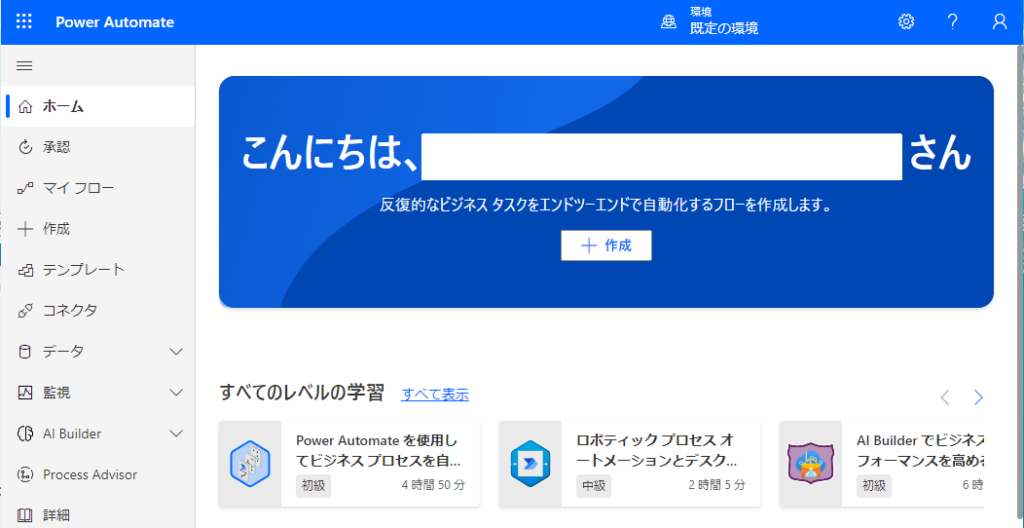The width and height of the screenshot is (1024, 528).
Task: Click the こんにちは、 greeting text
Action: pyautogui.click(x=329, y=155)
